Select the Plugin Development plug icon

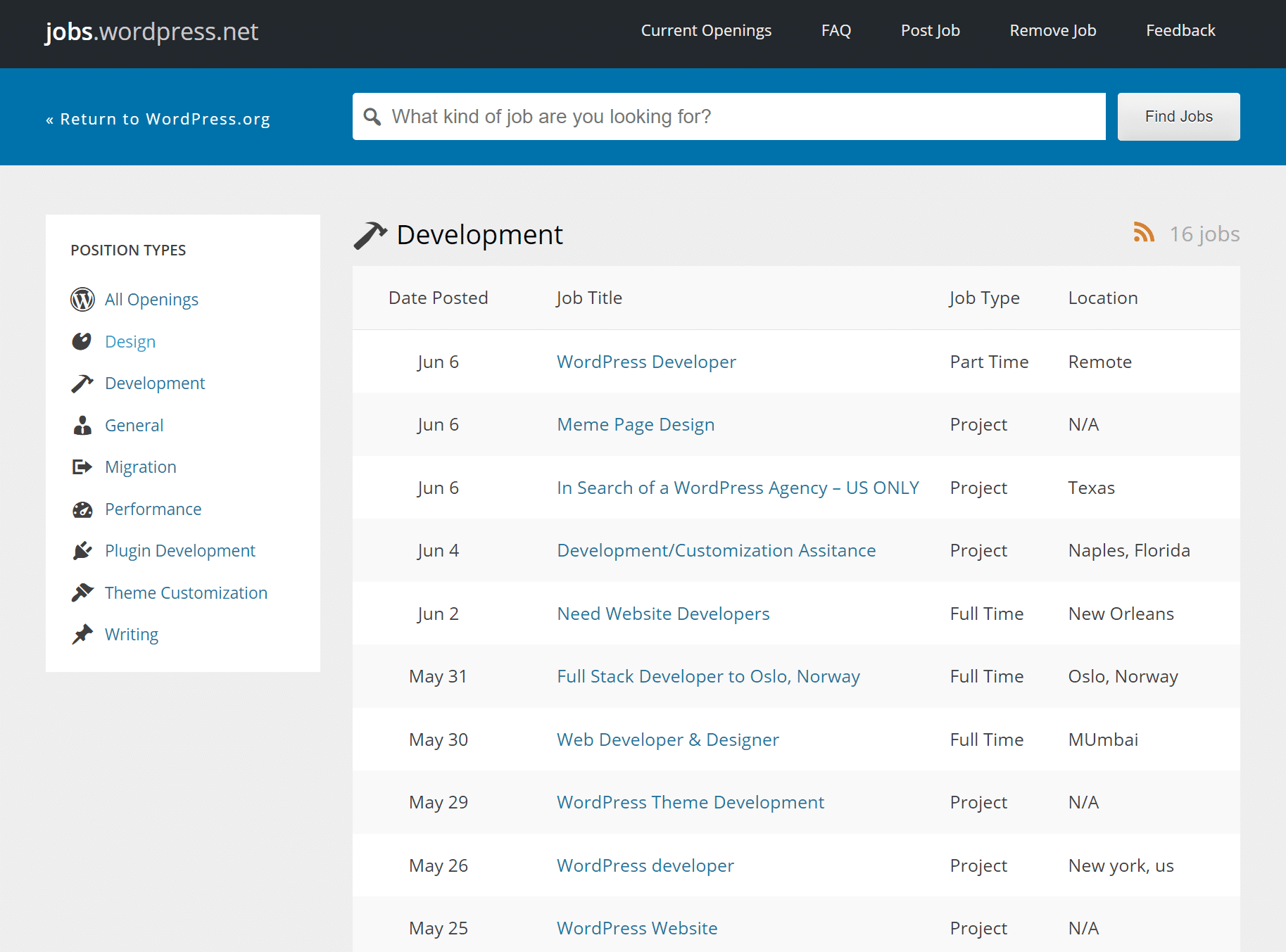(x=82, y=550)
